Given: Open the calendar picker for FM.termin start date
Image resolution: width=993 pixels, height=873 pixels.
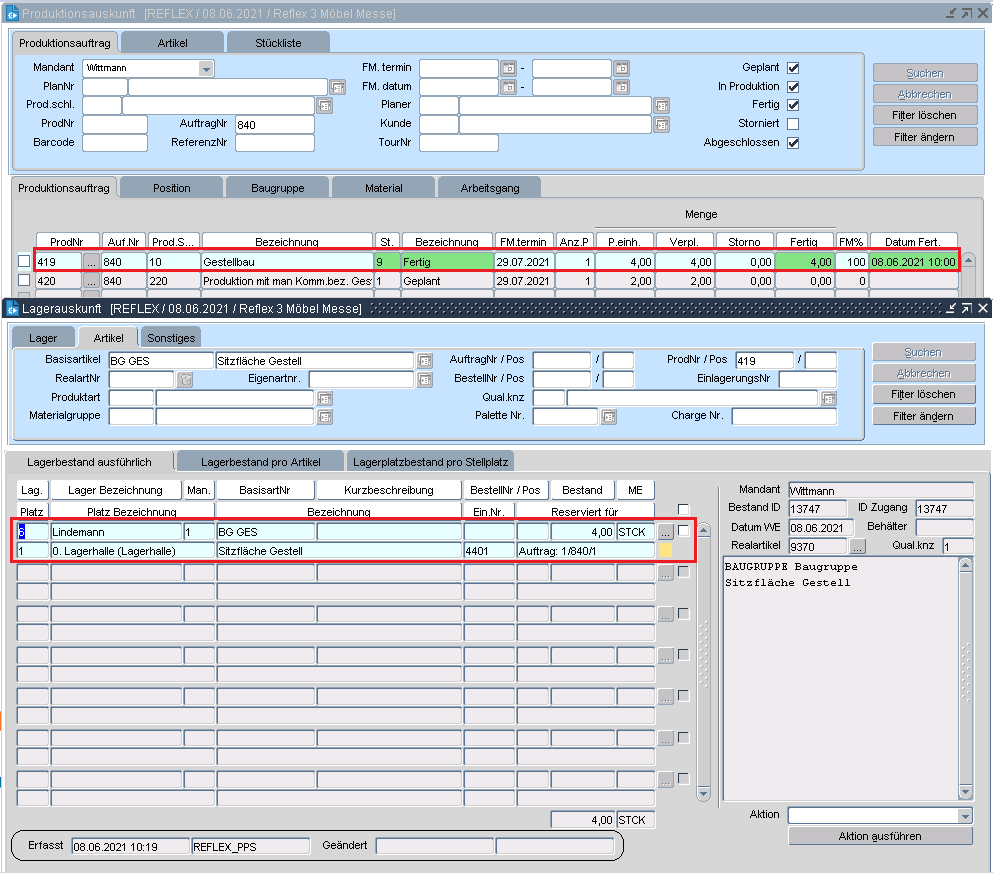Looking at the screenshot, I should 508,68.
